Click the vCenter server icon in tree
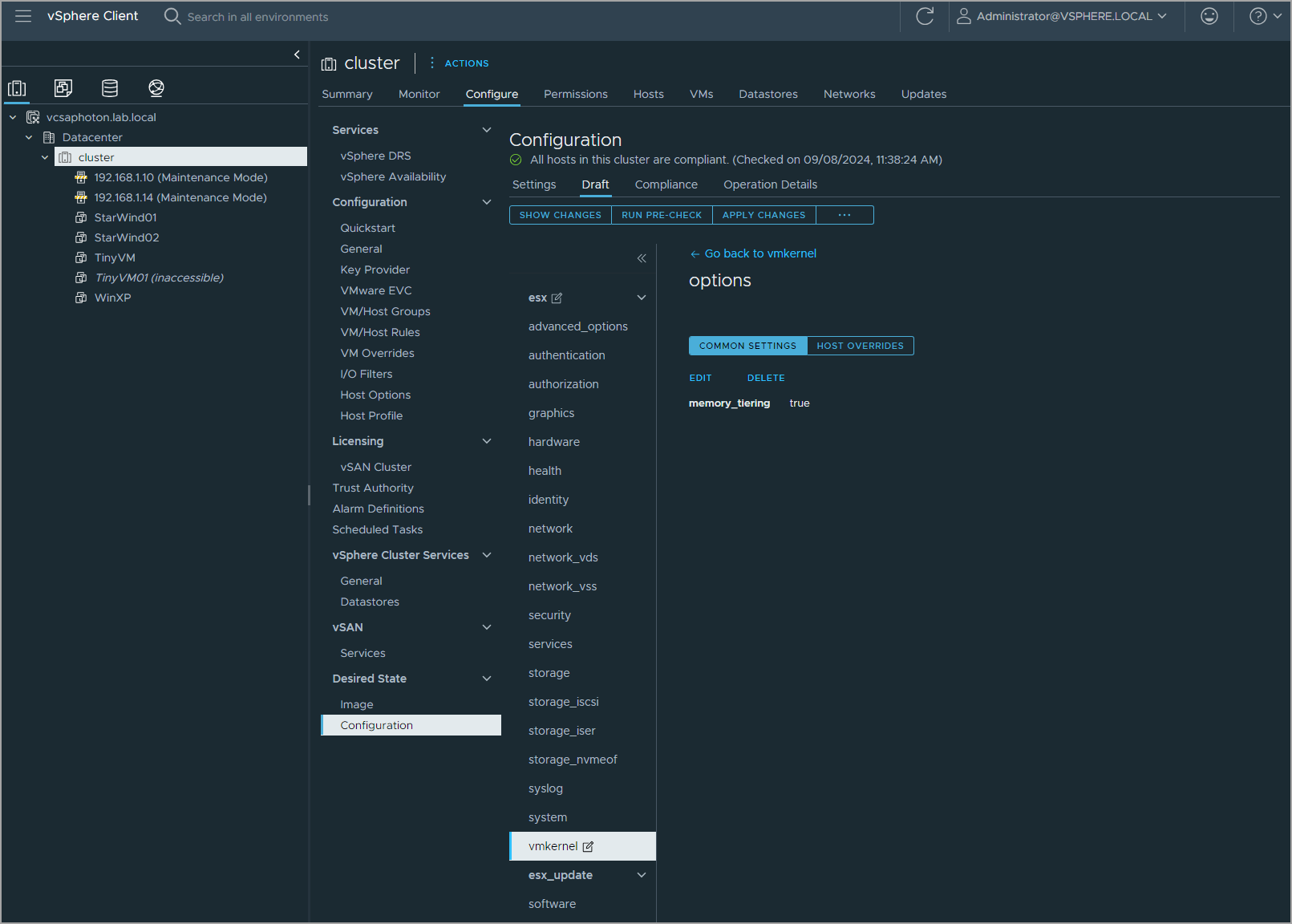Viewport: 1292px width, 924px height. [33, 117]
